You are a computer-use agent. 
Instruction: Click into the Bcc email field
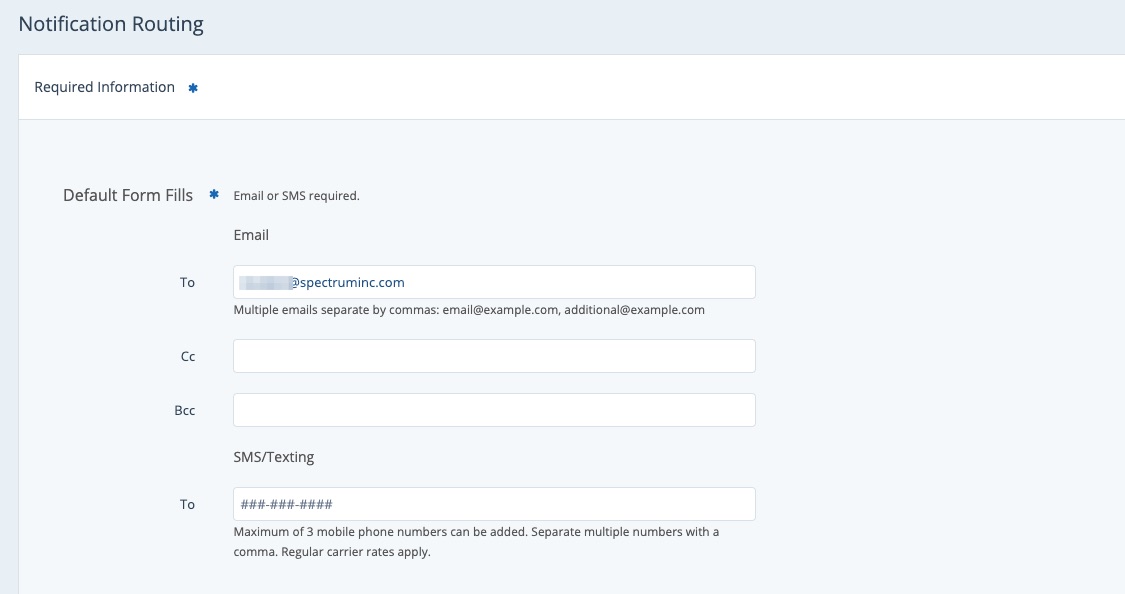coord(494,410)
